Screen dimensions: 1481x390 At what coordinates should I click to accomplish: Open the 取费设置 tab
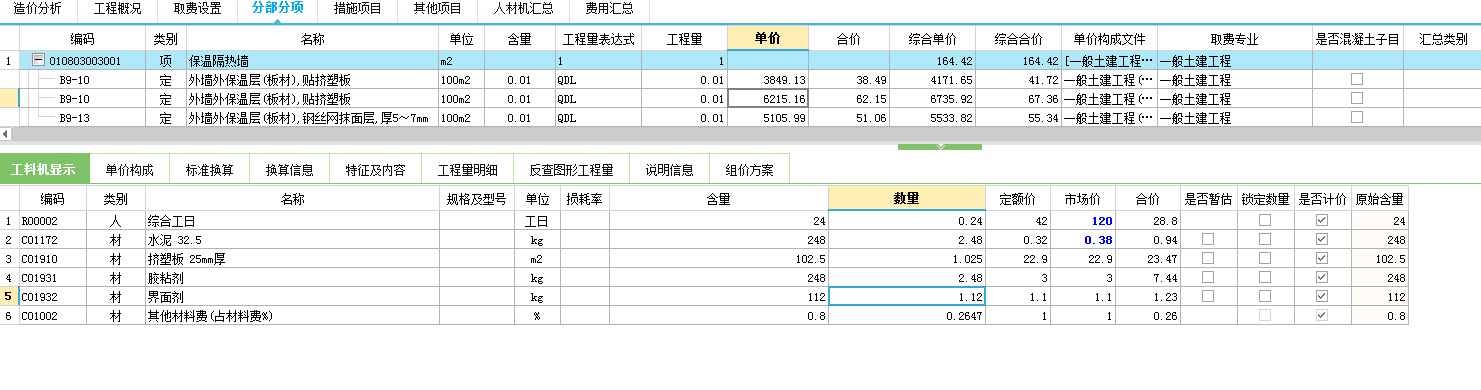pyautogui.click(x=197, y=8)
